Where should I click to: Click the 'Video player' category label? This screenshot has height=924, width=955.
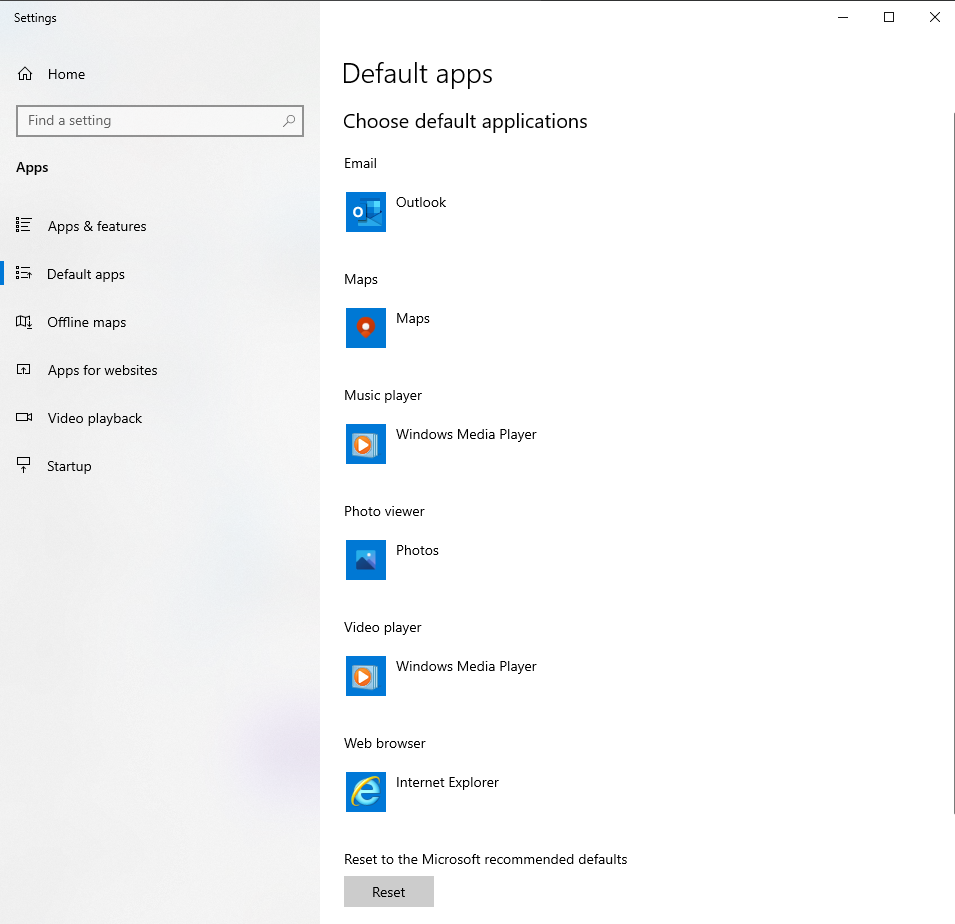382,627
